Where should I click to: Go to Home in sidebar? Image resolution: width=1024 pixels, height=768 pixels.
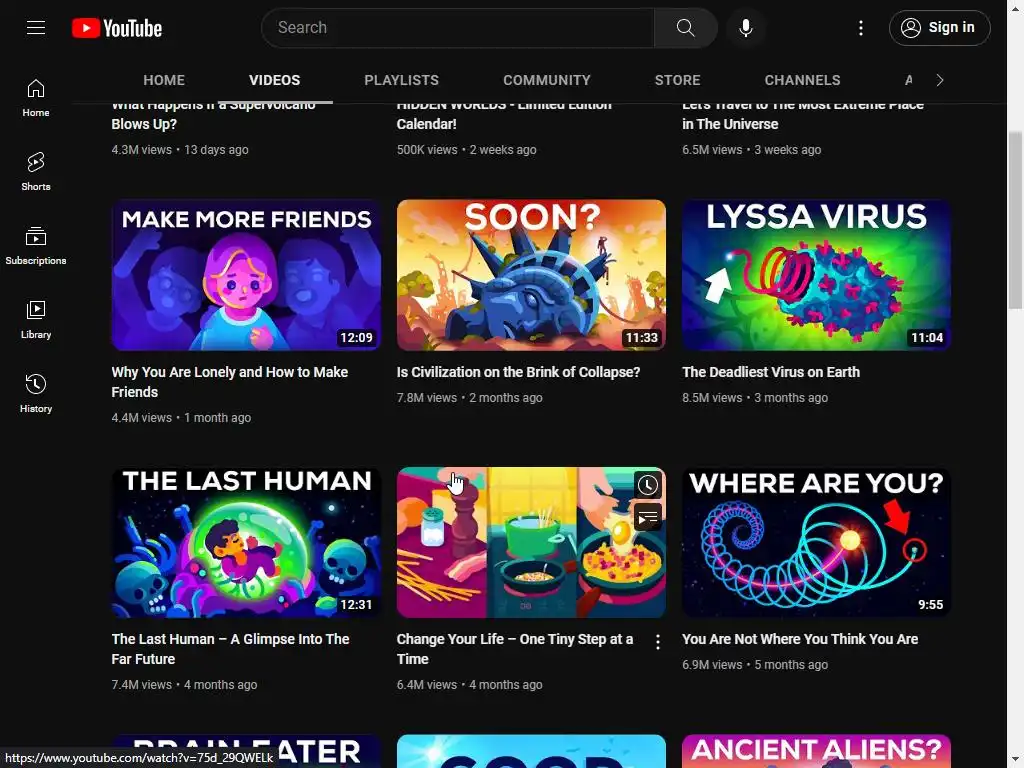coord(36,98)
